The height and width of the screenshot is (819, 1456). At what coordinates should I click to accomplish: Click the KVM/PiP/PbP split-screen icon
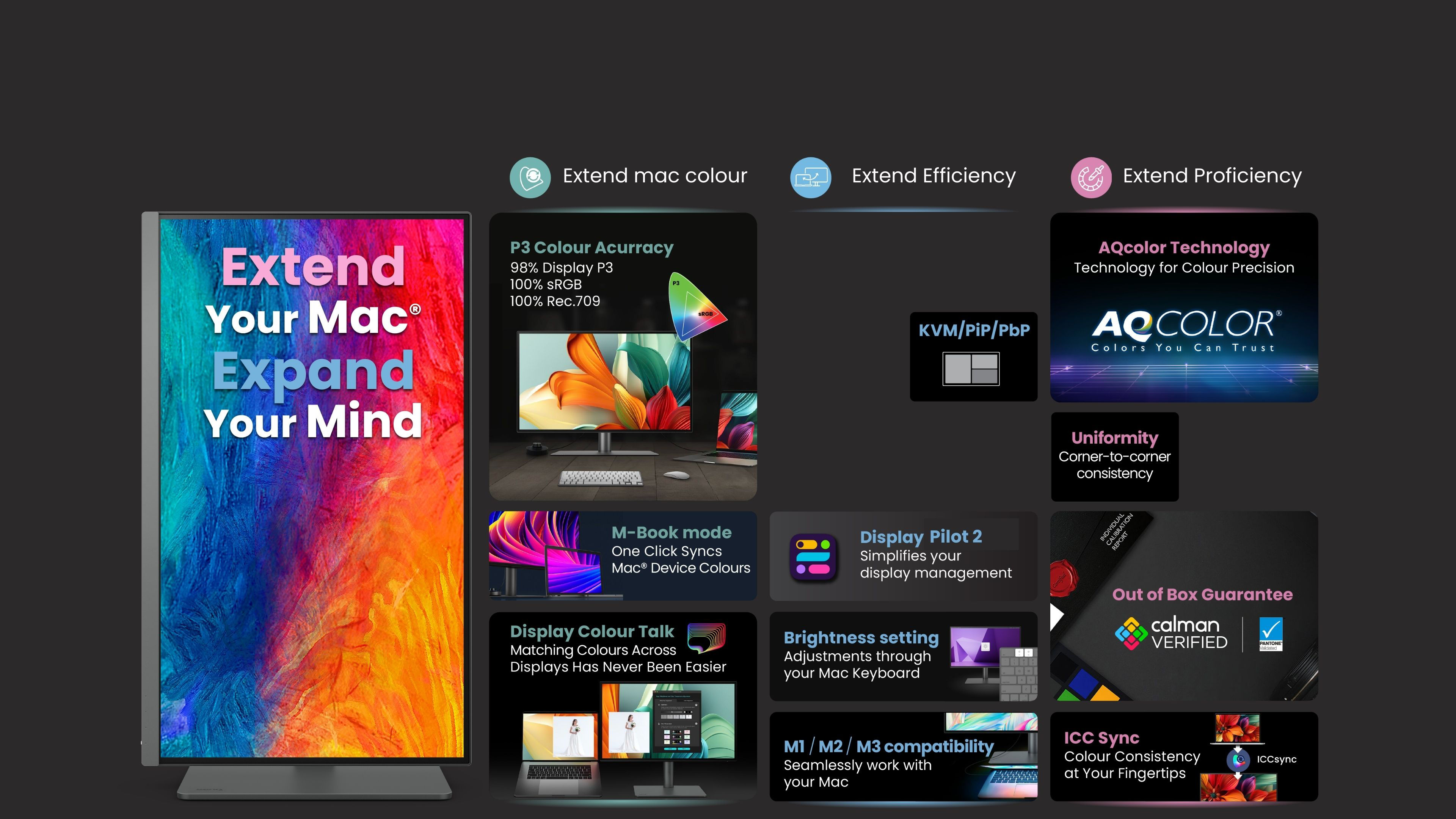point(971,369)
